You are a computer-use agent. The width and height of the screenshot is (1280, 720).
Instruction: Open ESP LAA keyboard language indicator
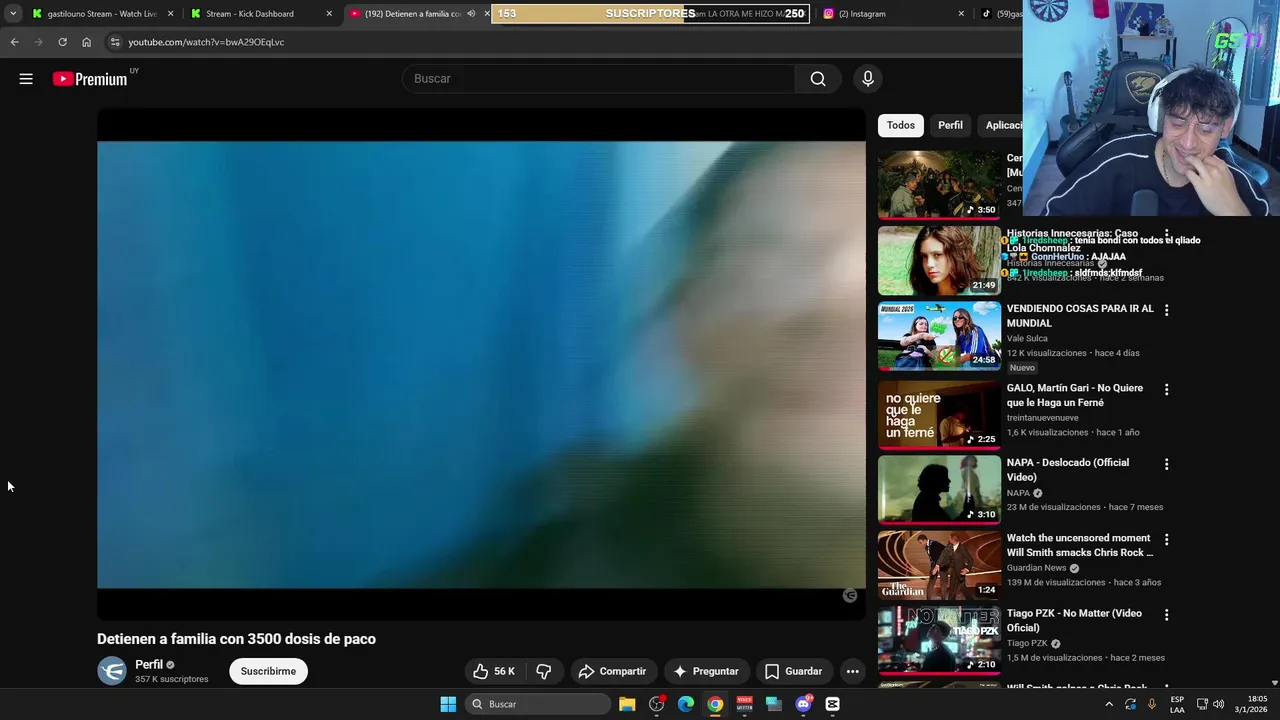(1177, 704)
